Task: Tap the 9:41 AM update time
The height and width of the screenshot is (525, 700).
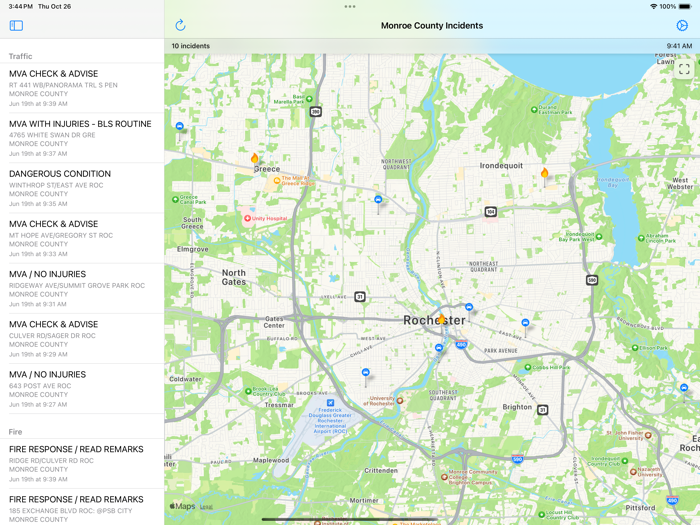Action: (x=679, y=46)
